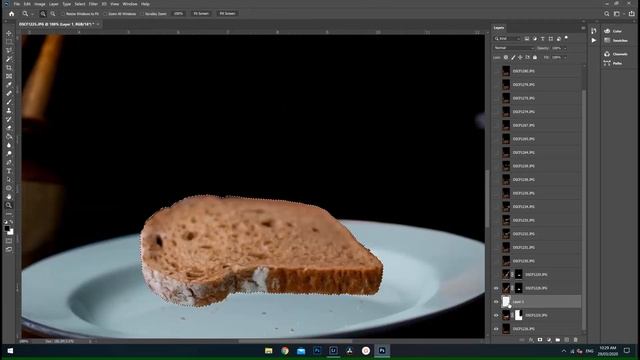
Task: Show hidden system tray icons chevron
Action: pyautogui.click(x=564, y=351)
